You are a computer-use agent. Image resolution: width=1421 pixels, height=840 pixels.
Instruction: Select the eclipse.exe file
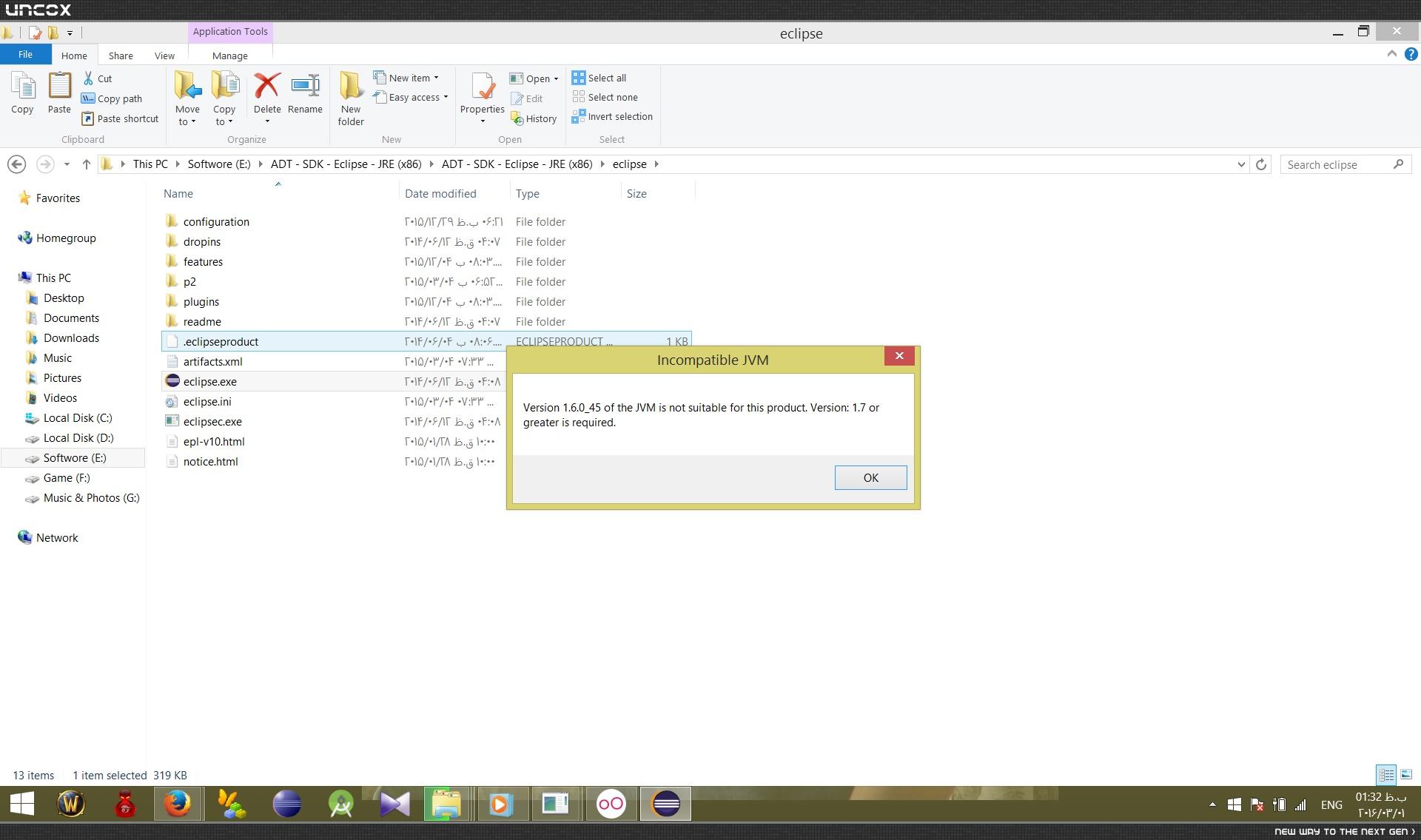210,382
